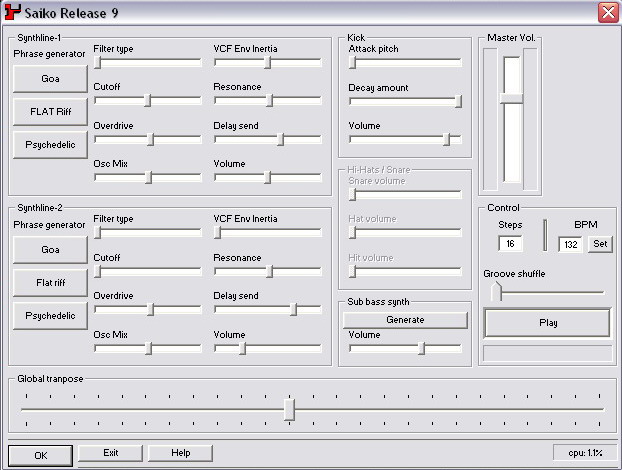Click Synthline-2 Cutoff slider handle
The height and width of the screenshot is (470, 622).
pyautogui.click(x=98, y=271)
